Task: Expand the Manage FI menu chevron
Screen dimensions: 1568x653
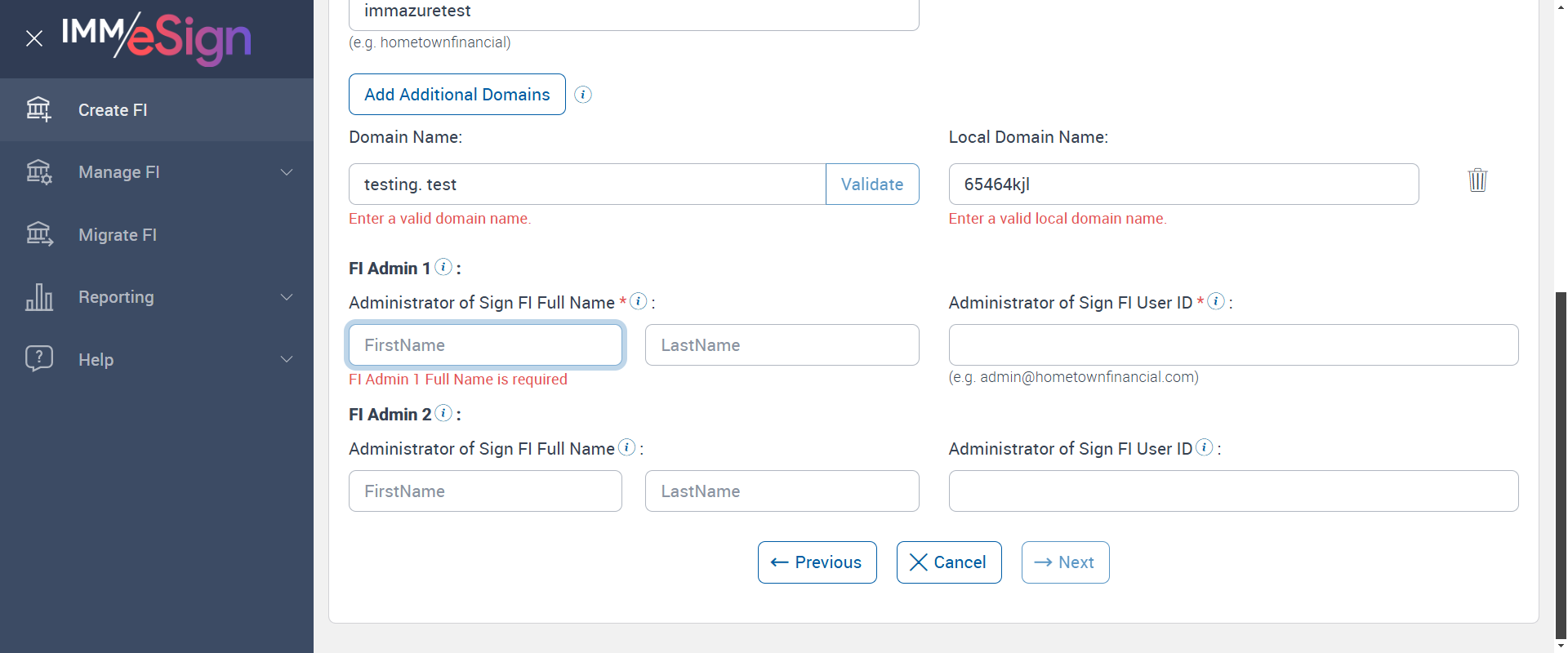Action: click(x=287, y=172)
